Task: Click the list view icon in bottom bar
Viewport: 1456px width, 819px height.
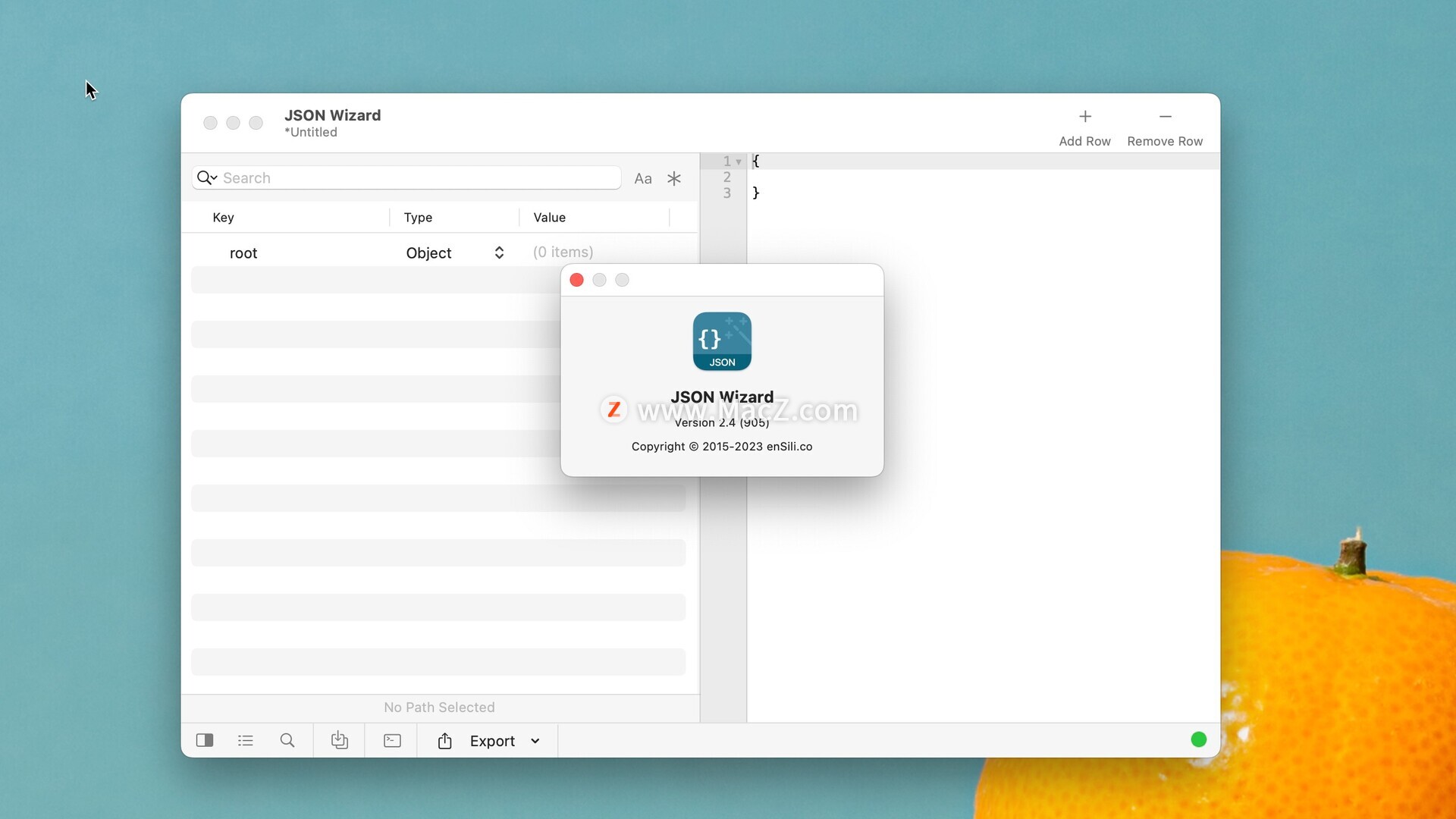Action: click(x=245, y=741)
